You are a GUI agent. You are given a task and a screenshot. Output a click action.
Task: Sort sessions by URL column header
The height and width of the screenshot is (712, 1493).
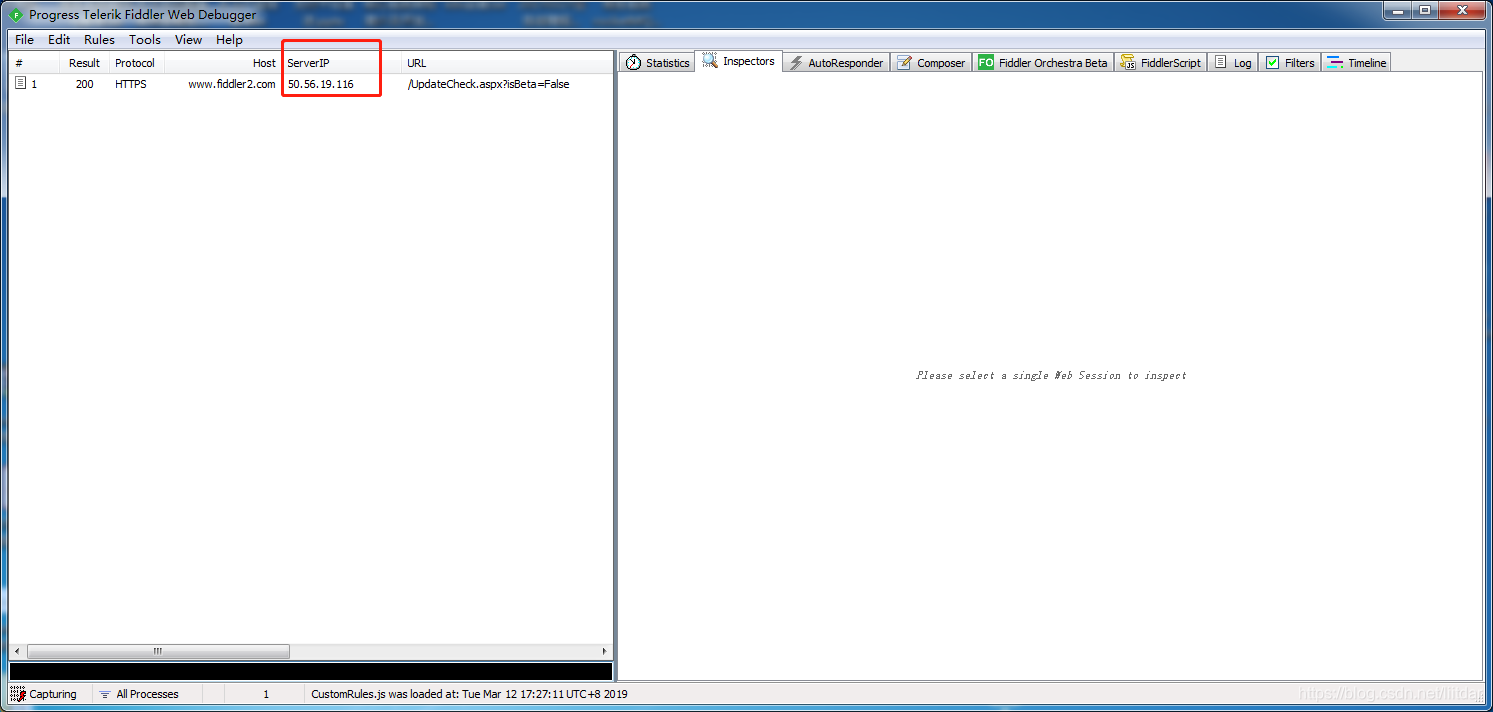coord(507,63)
